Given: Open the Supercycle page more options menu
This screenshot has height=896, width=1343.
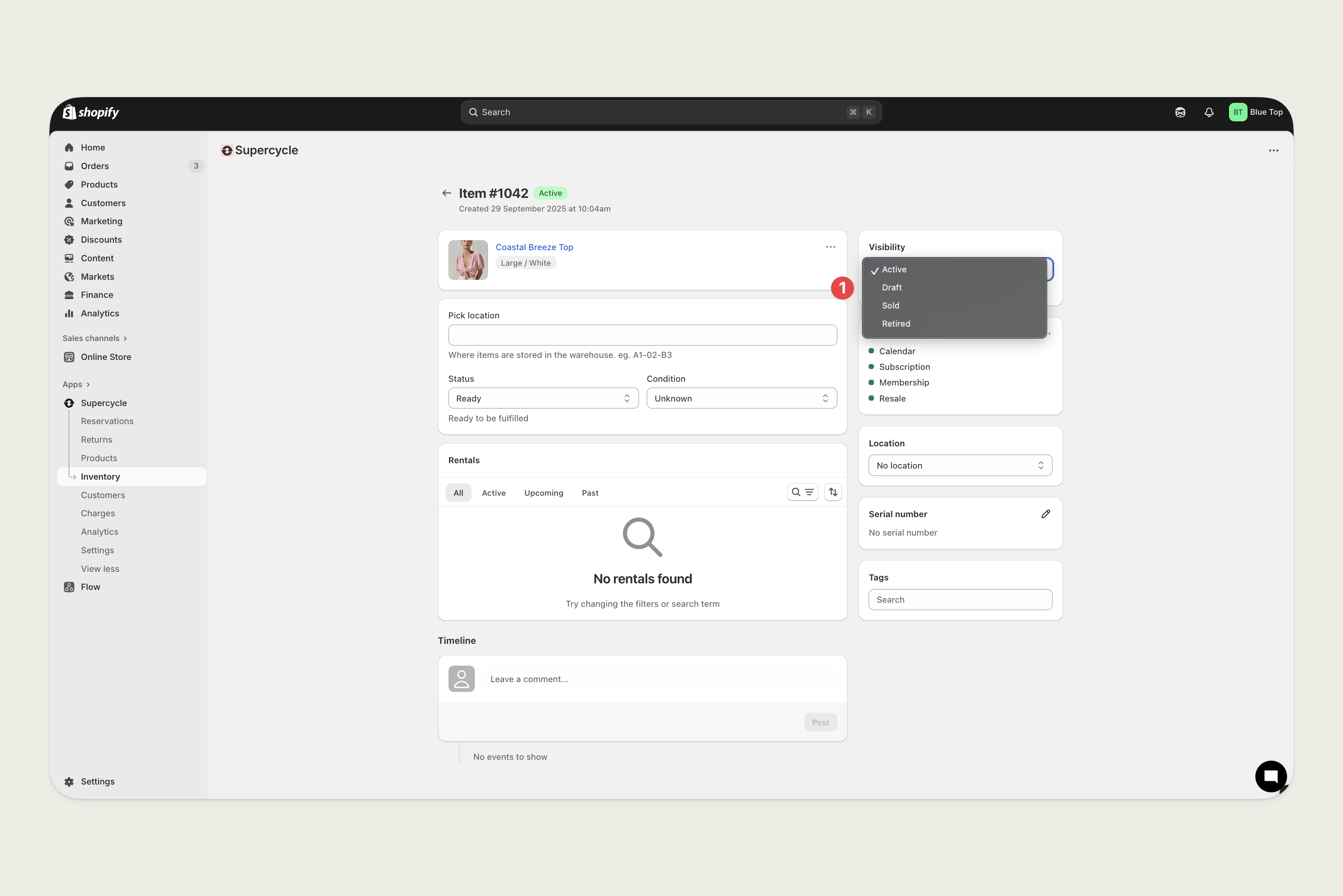Looking at the screenshot, I should click(x=1273, y=150).
